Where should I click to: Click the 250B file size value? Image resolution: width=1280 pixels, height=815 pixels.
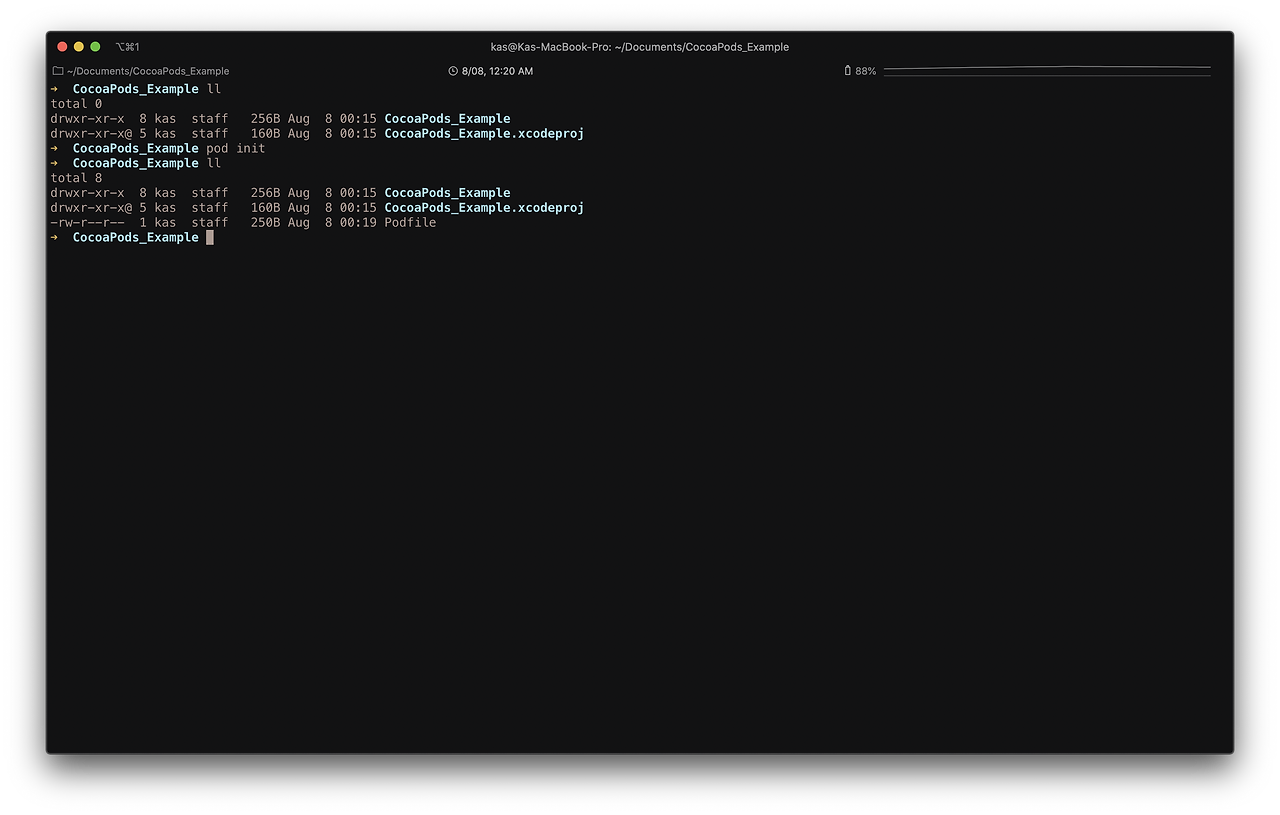point(265,222)
